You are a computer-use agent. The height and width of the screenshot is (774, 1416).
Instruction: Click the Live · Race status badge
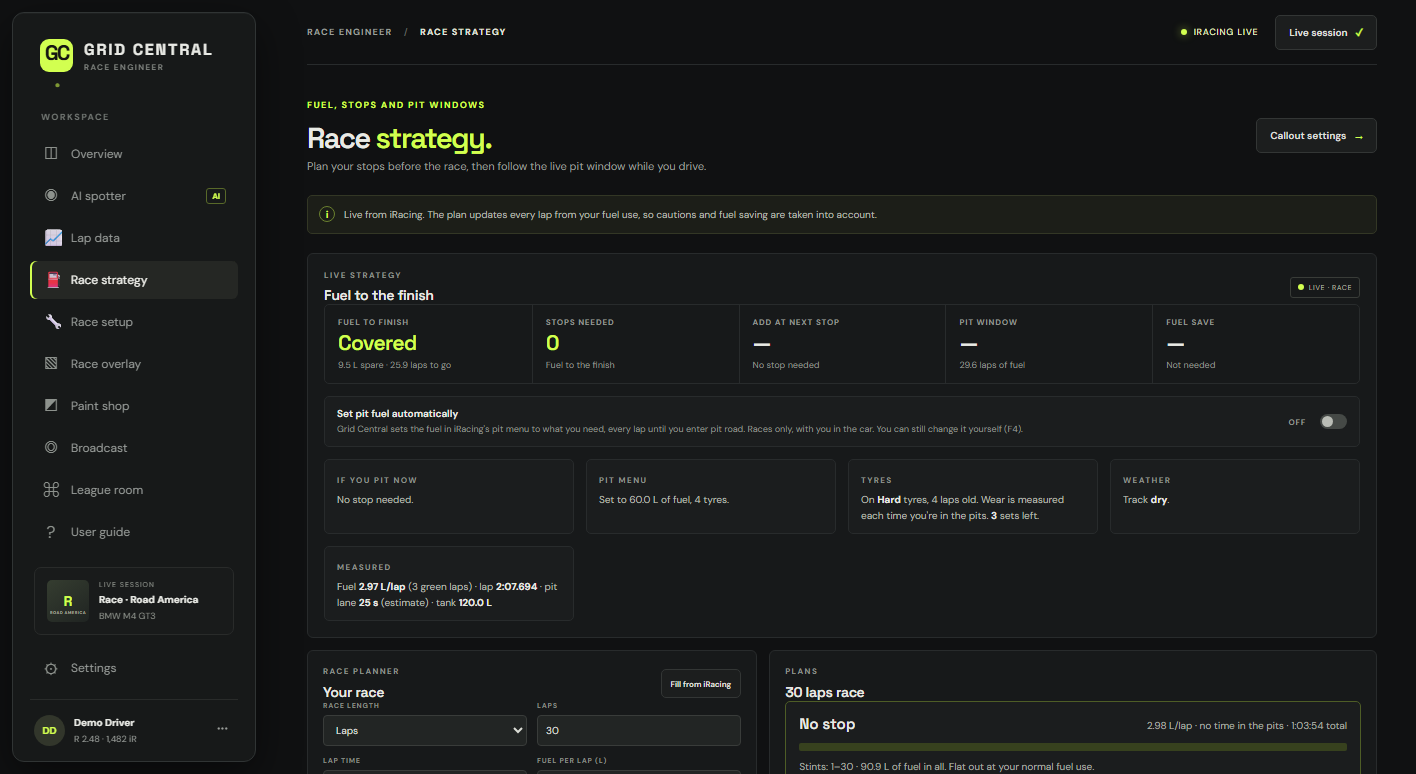click(1324, 287)
